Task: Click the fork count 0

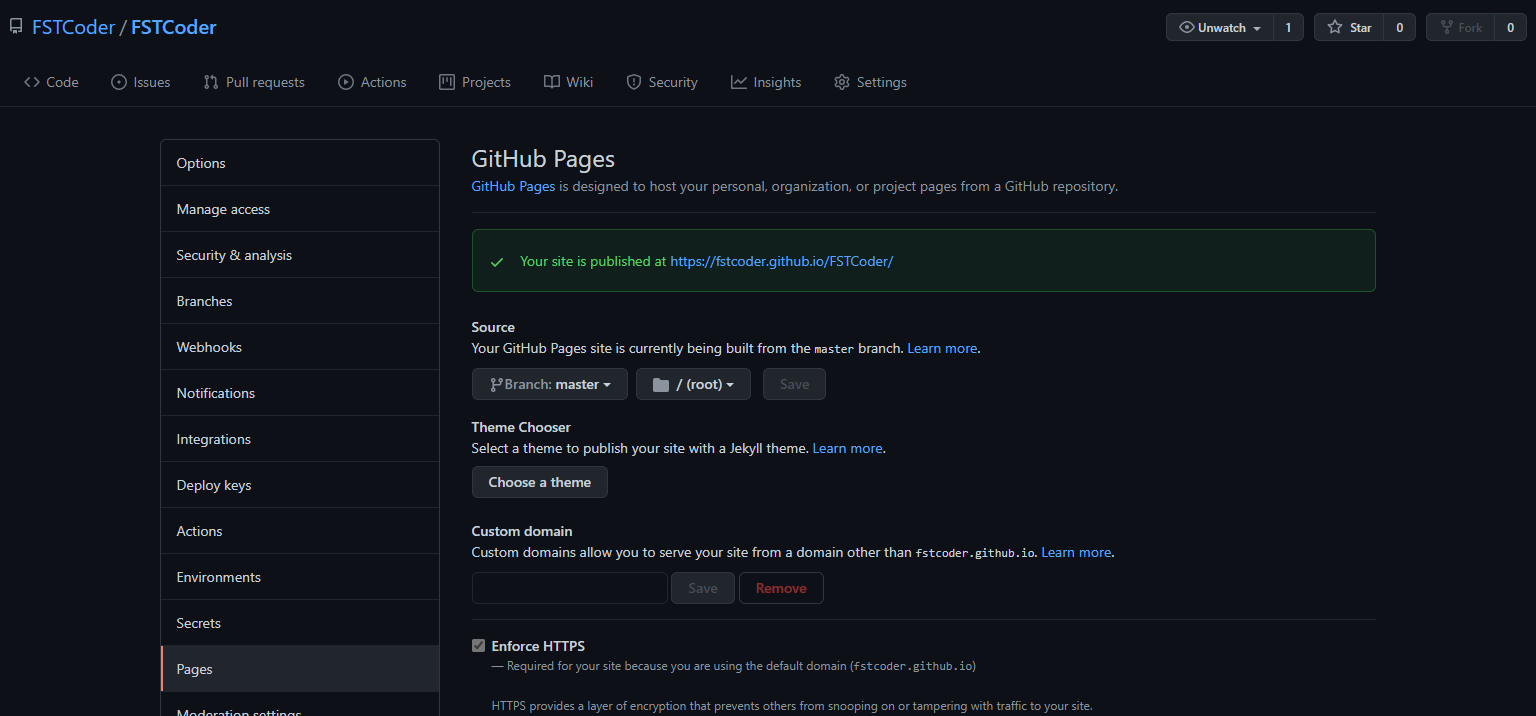Action: coord(1510,28)
